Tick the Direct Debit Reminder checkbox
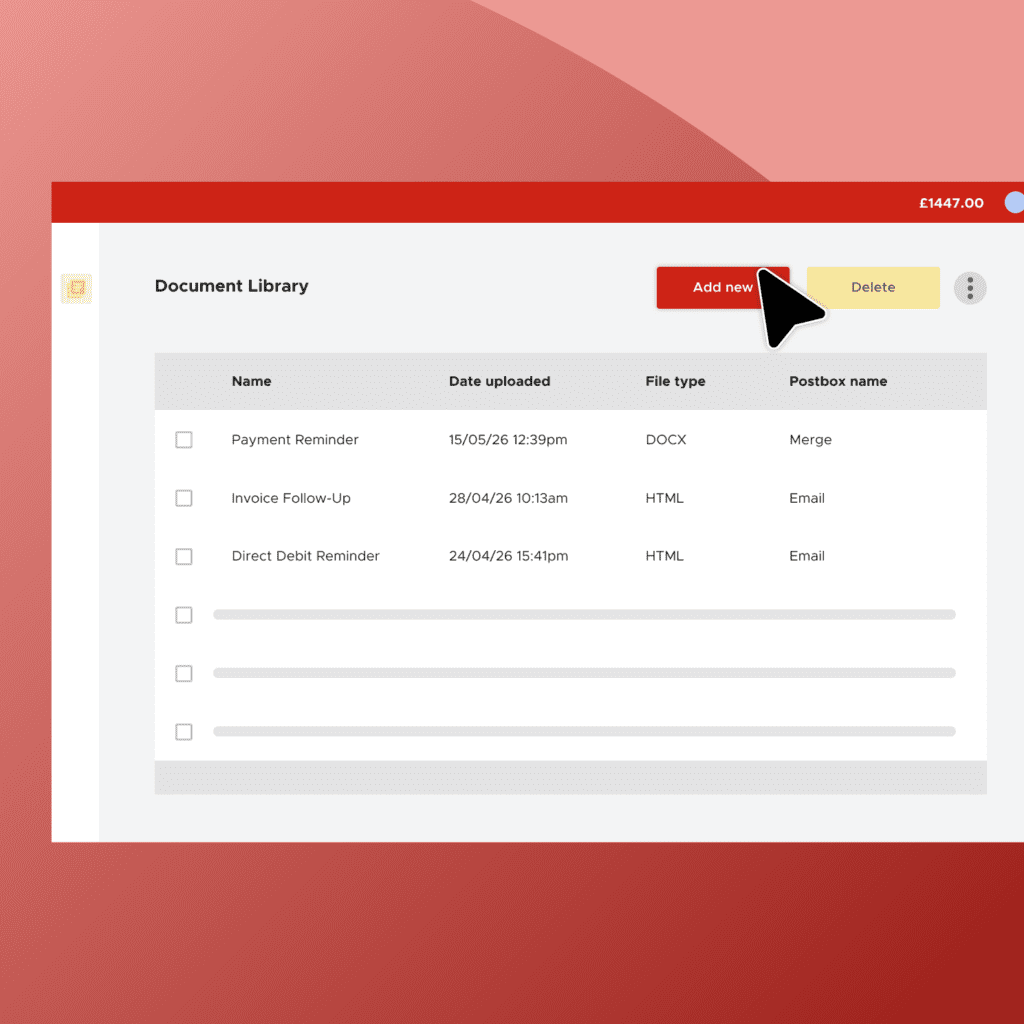 [184, 556]
